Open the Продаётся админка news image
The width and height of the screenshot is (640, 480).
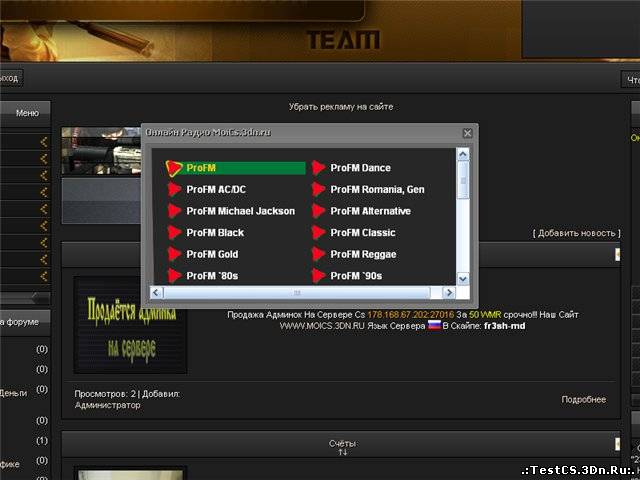tap(130, 325)
